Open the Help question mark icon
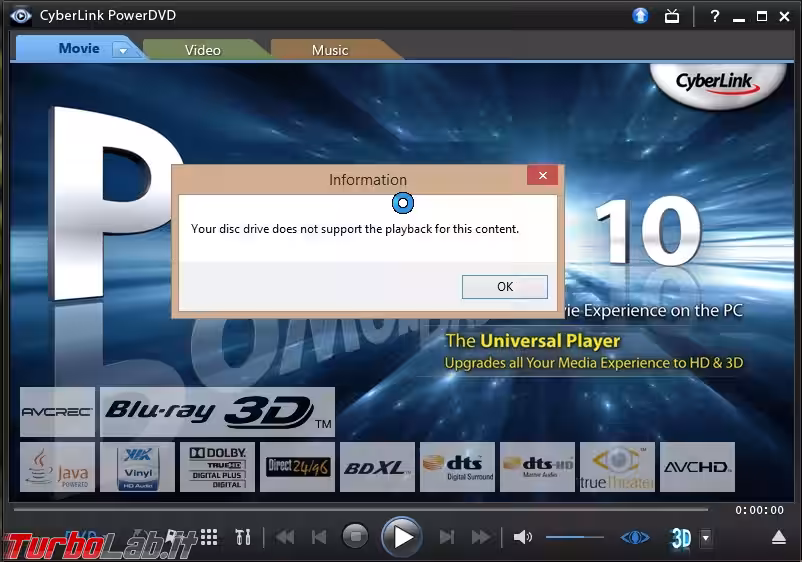Viewport: 802px width, 562px height. click(x=715, y=16)
